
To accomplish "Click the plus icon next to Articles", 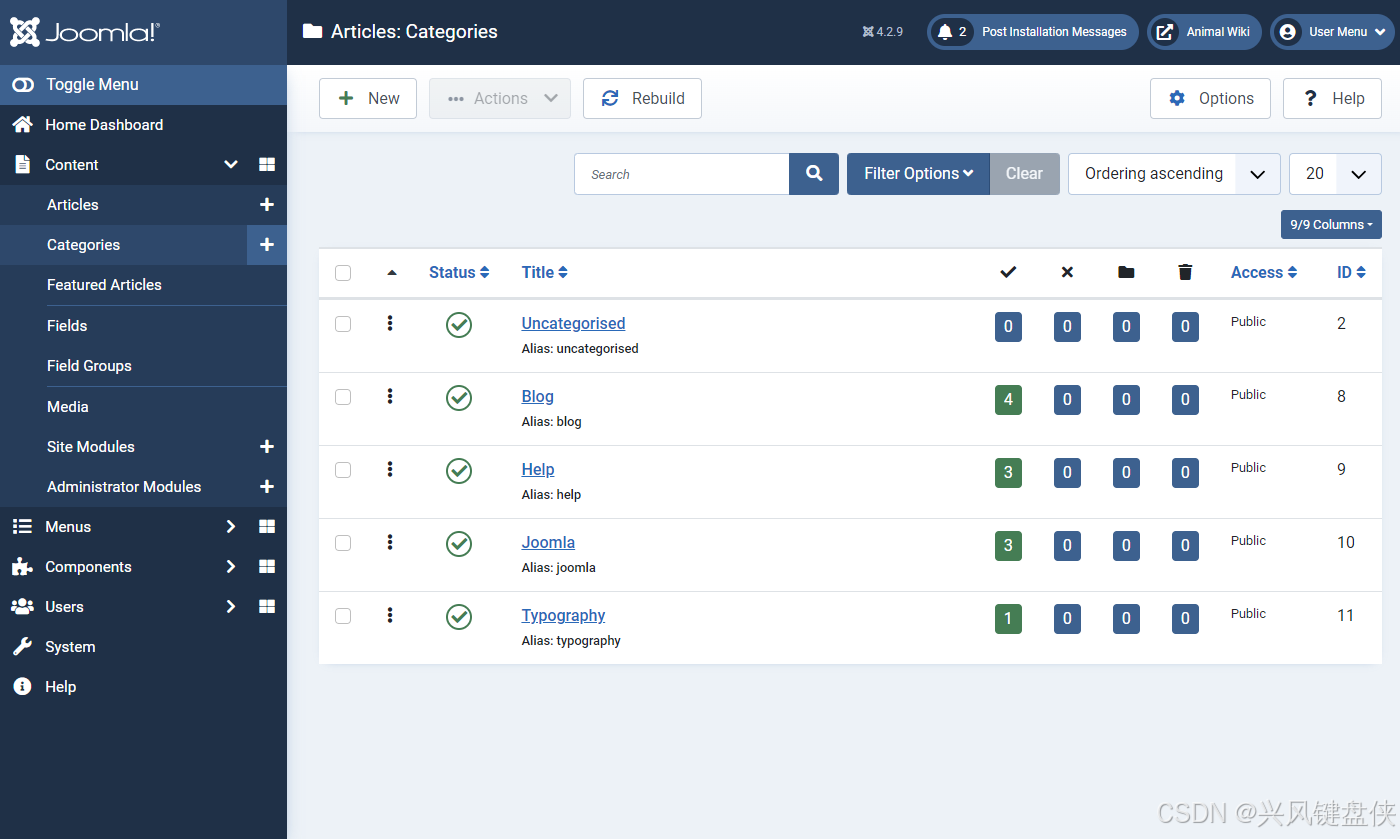I will 267,205.
